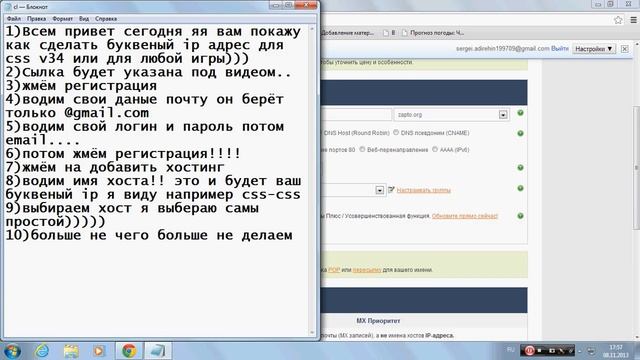Click the Выйти sign-out link
Image resolution: width=640 pixels, height=360 pixels.
click(560, 49)
